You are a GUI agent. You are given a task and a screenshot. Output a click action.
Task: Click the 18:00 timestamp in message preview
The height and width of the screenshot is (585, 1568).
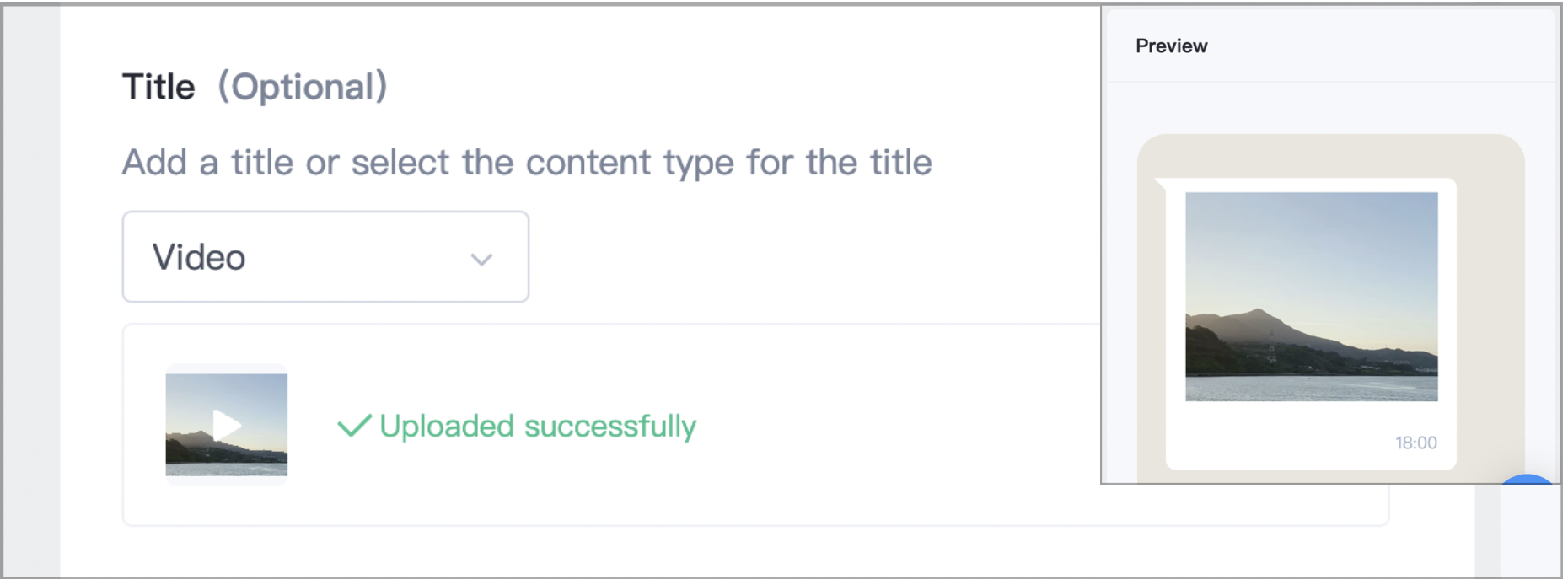[1415, 443]
